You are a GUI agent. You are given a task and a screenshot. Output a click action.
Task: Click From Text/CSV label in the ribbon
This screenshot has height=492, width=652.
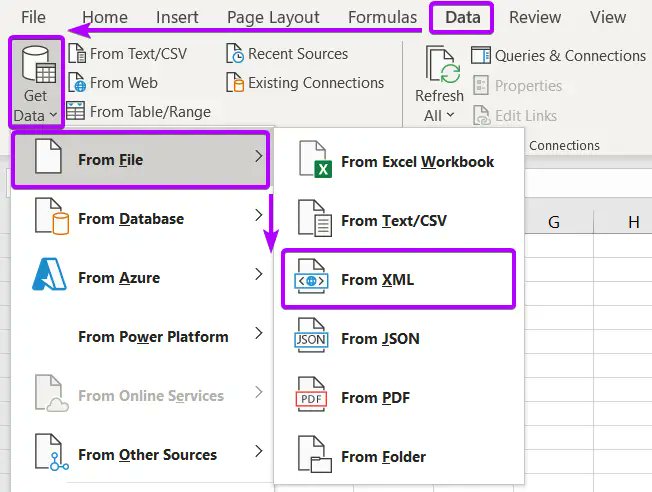point(138,54)
